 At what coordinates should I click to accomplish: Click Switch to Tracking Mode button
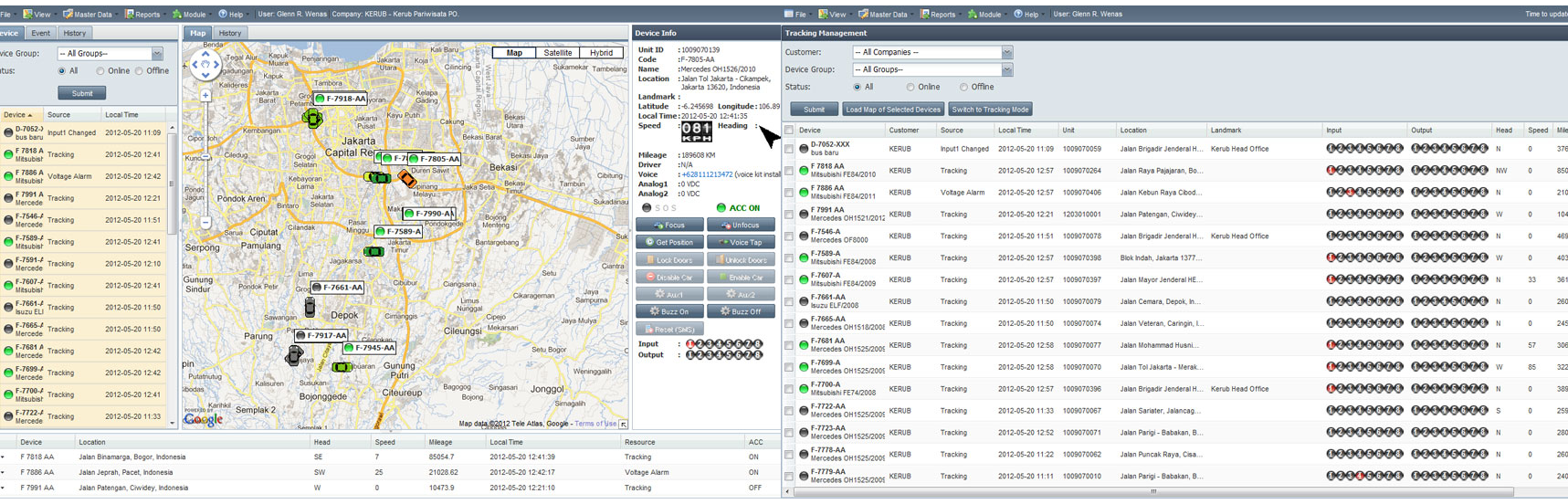[x=990, y=110]
